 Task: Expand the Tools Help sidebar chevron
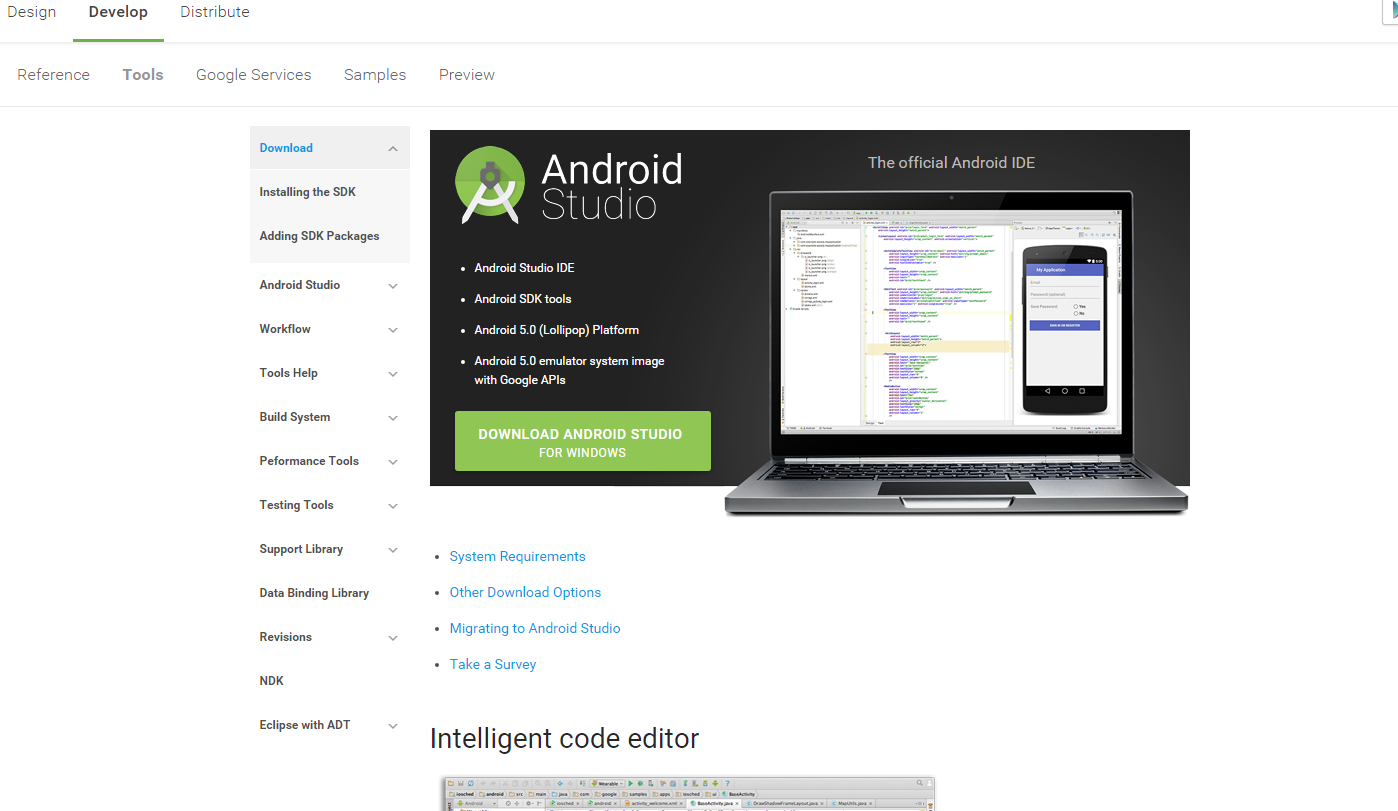393,374
